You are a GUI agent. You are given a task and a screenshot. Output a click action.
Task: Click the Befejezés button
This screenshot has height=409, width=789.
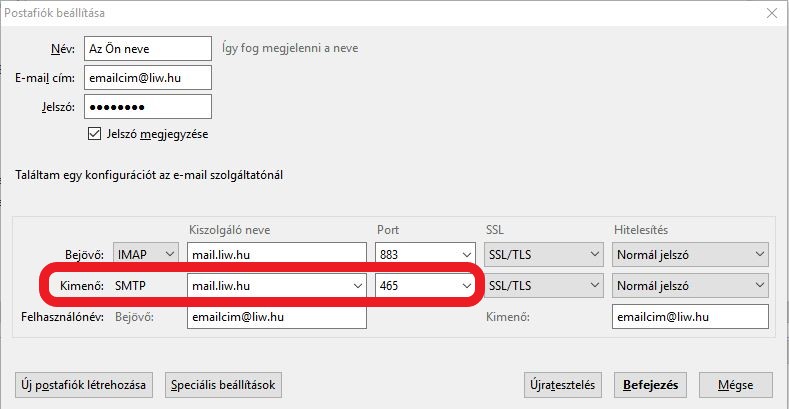coord(650,385)
